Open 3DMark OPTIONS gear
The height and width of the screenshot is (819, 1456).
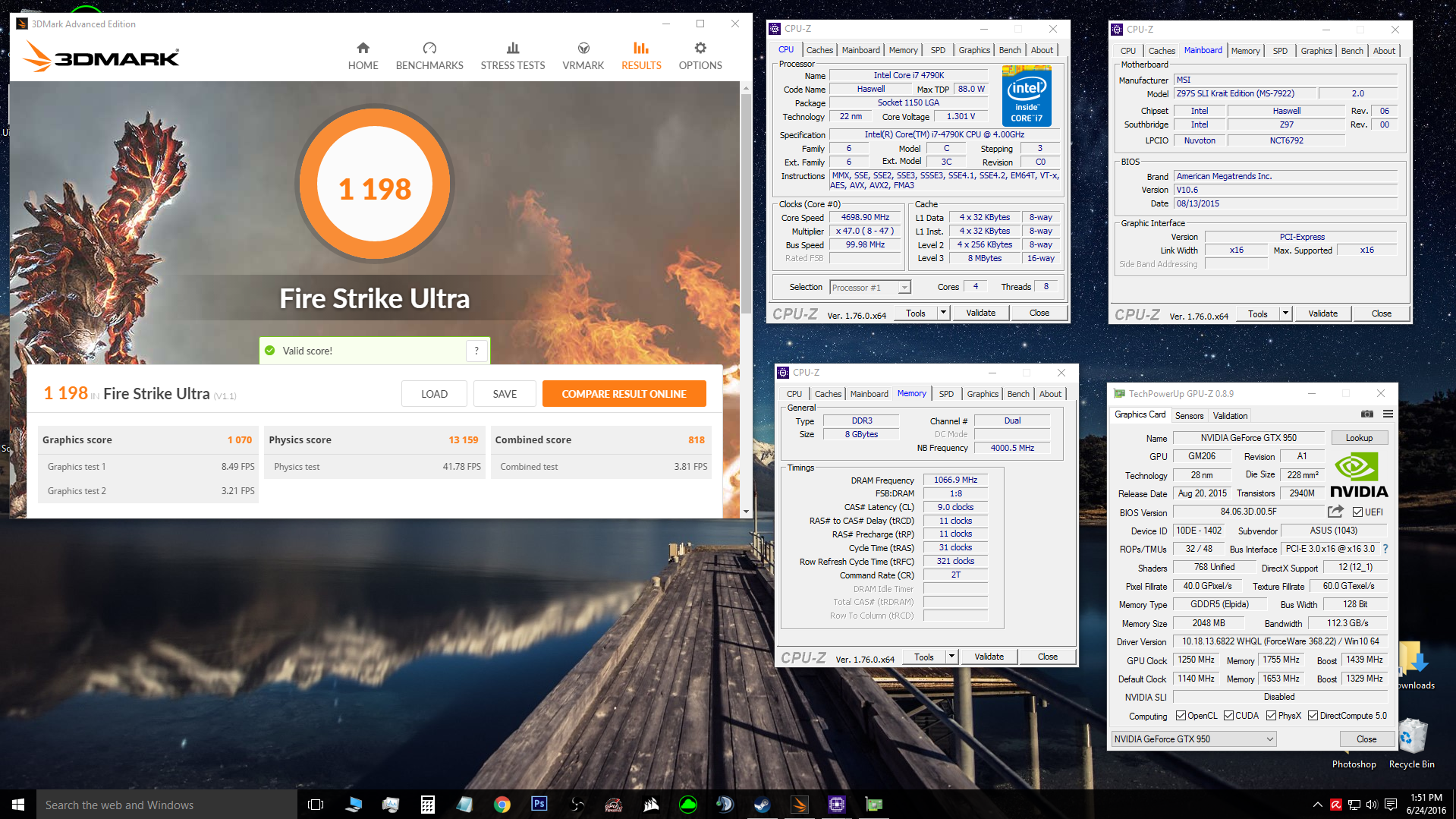coord(700,57)
